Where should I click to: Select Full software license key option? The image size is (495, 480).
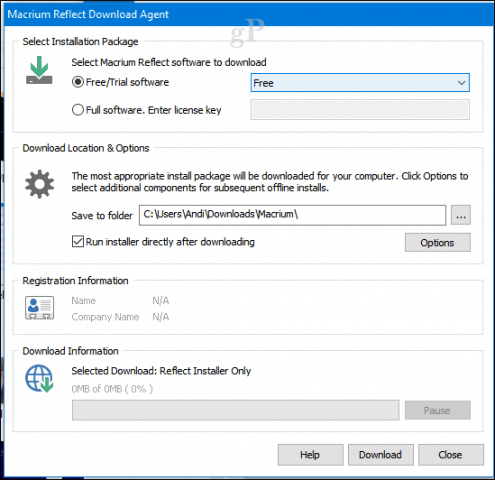[78, 110]
